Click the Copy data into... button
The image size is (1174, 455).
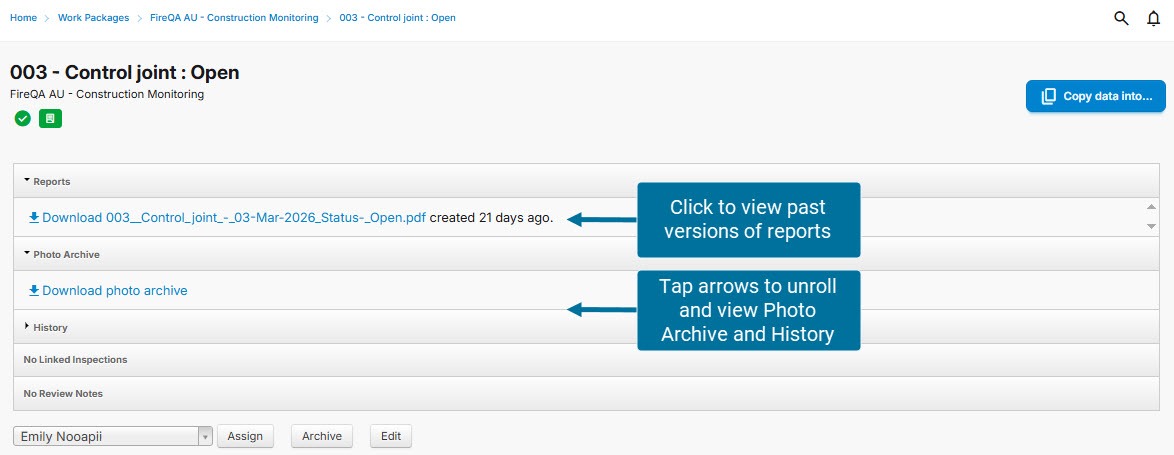(x=1095, y=96)
